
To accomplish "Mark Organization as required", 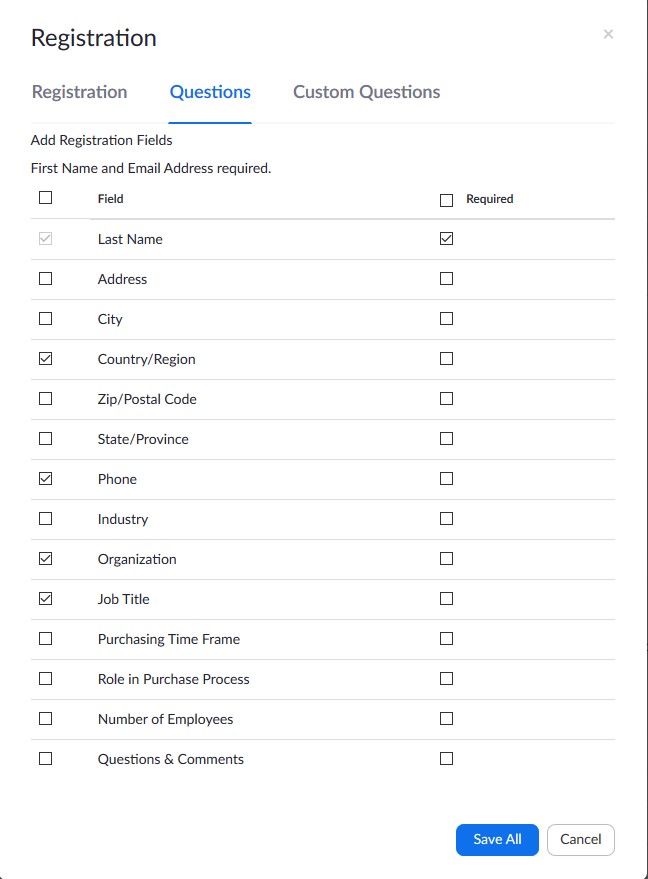I will [x=446, y=559].
